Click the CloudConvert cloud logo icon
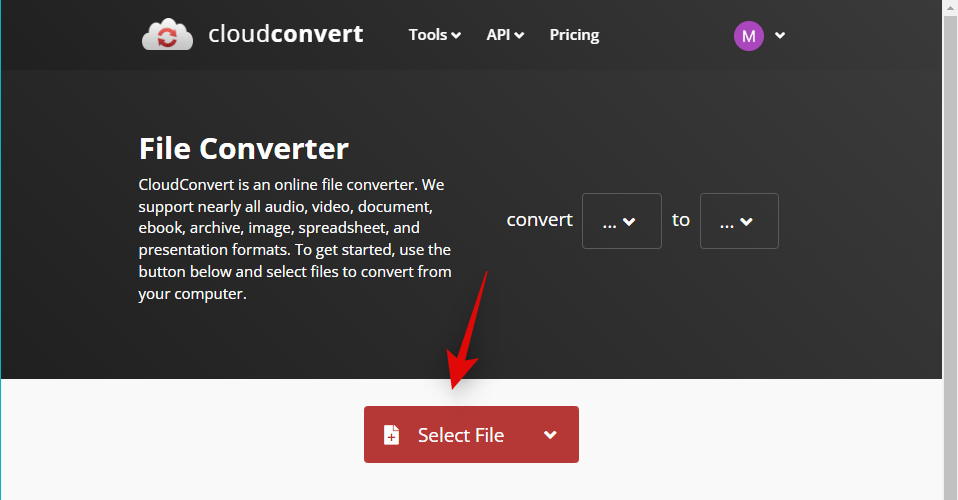The image size is (958, 500). (x=167, y=34)
